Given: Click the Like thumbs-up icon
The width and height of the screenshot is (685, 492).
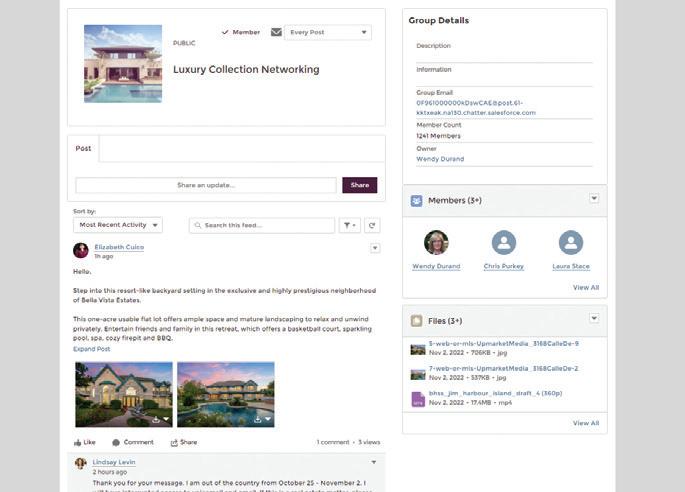Looking at the screenshot, I should [x=77, y=443].
